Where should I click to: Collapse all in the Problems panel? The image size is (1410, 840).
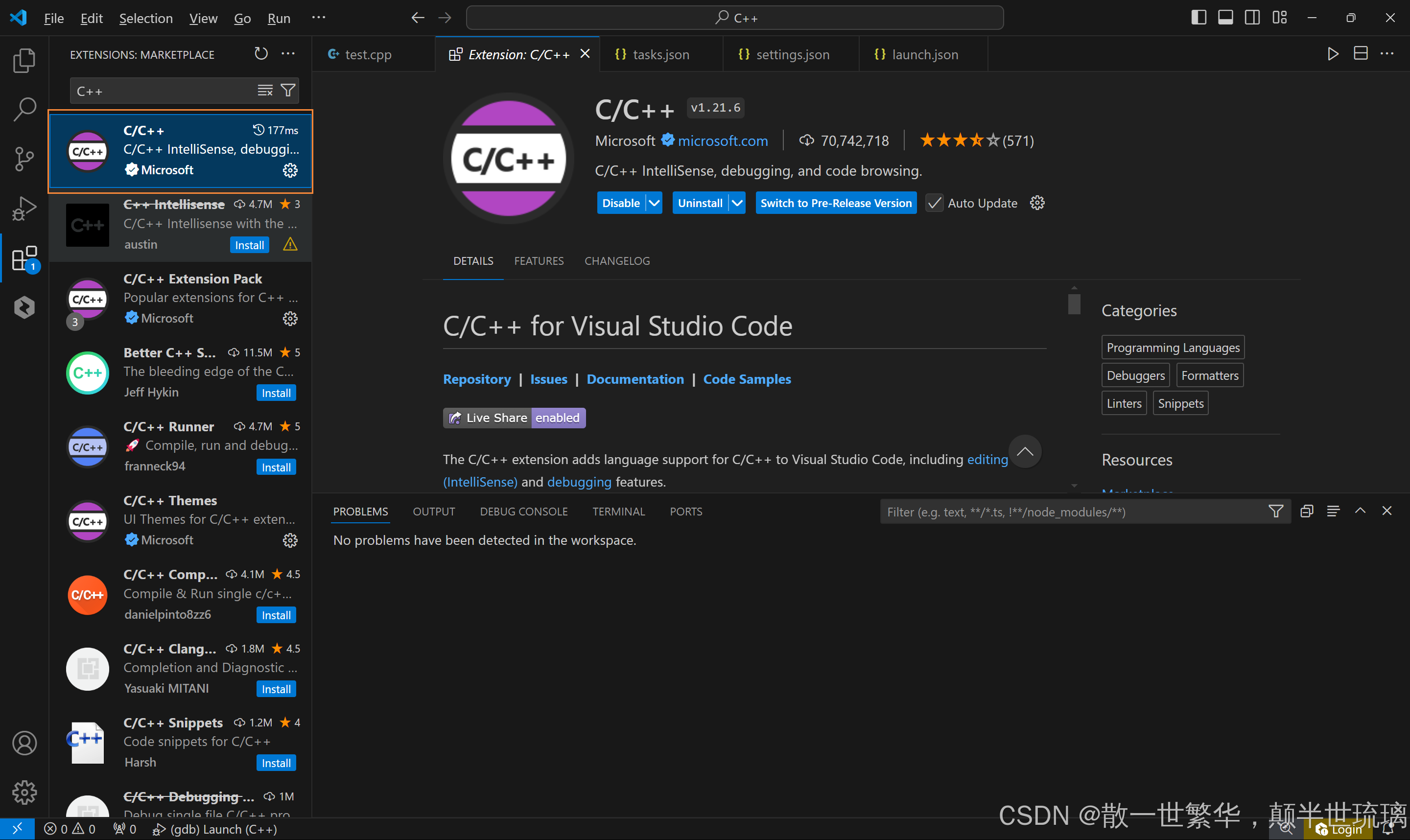(x=1306, y=511)
